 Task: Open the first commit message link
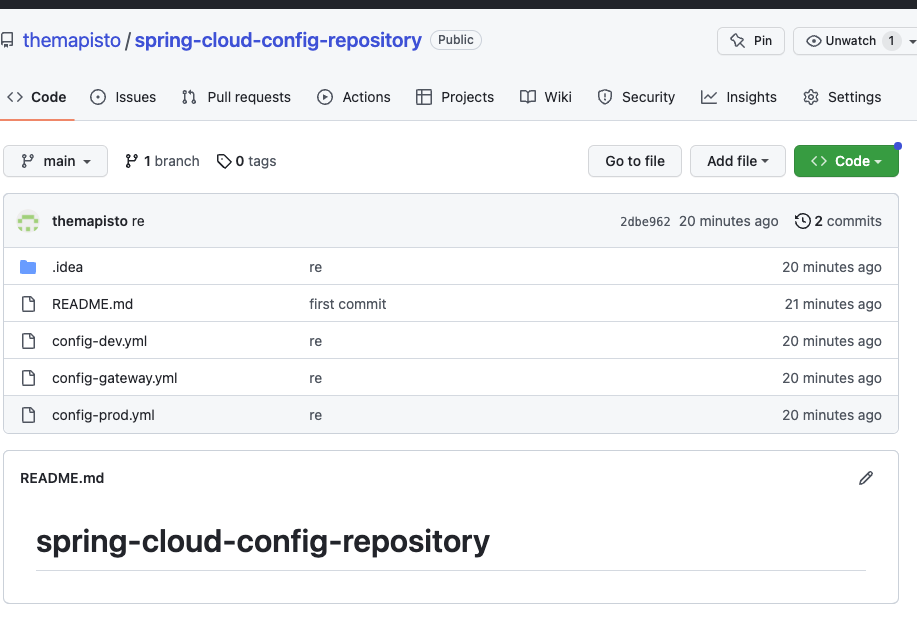pyautogui.click(x=347, y=304)
